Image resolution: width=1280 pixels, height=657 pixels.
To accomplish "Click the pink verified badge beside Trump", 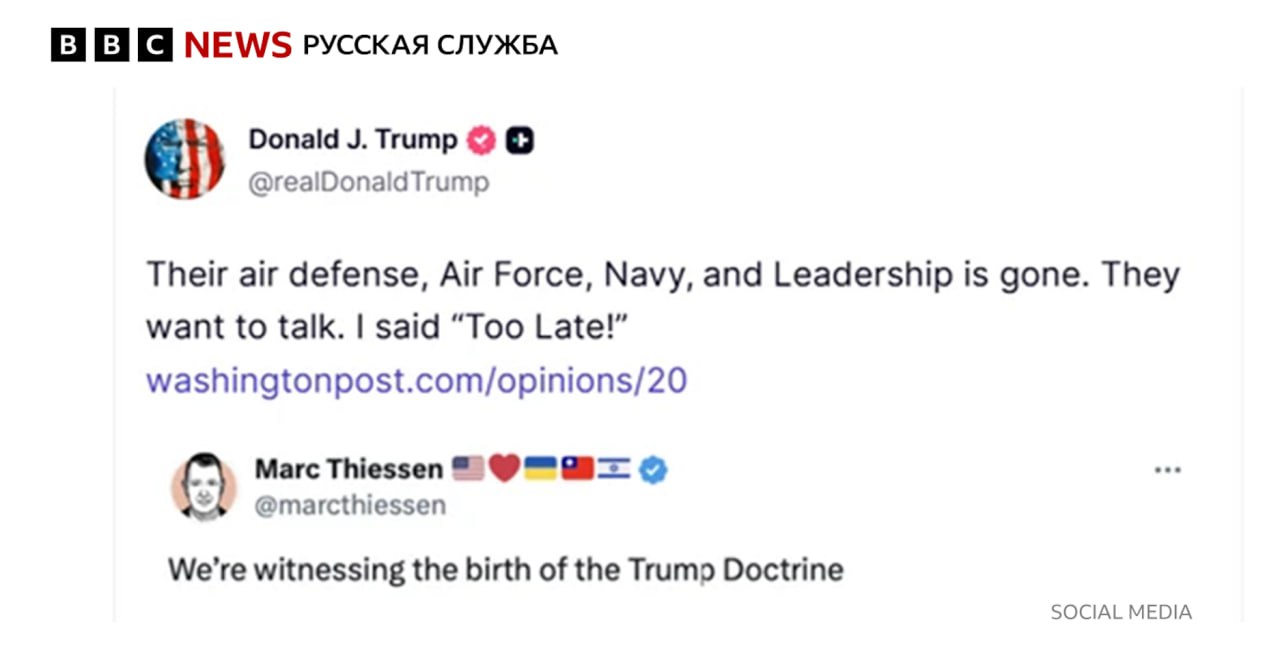I will [x=482, y=141].
